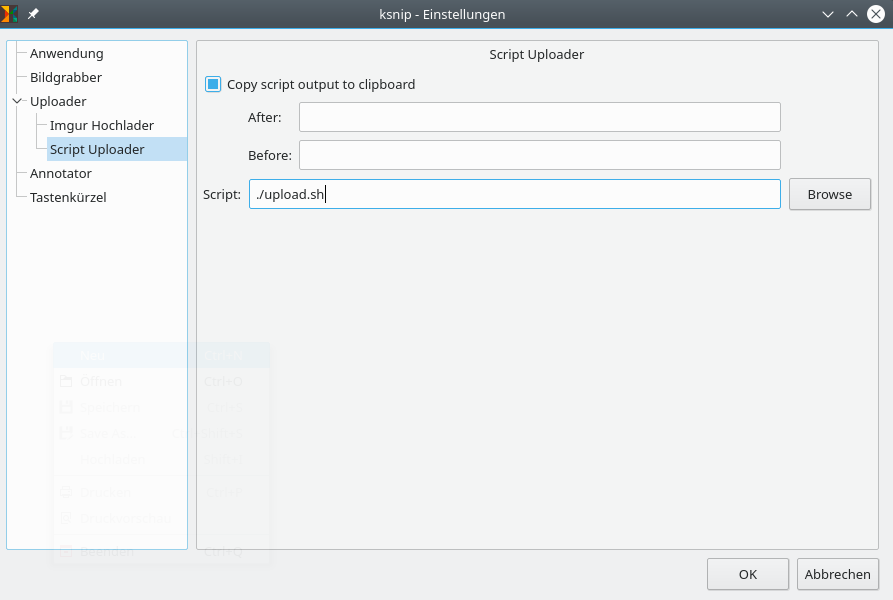Disable Copy script output to clipboard
The width and height of the screenshot is (893, 600).
pos(212,84)
